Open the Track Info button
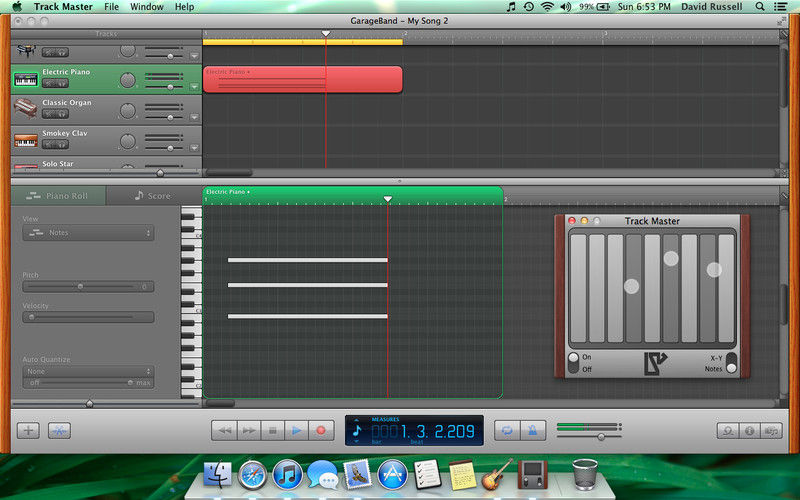This screenshot has height=500, width=800. pos(749,431)
